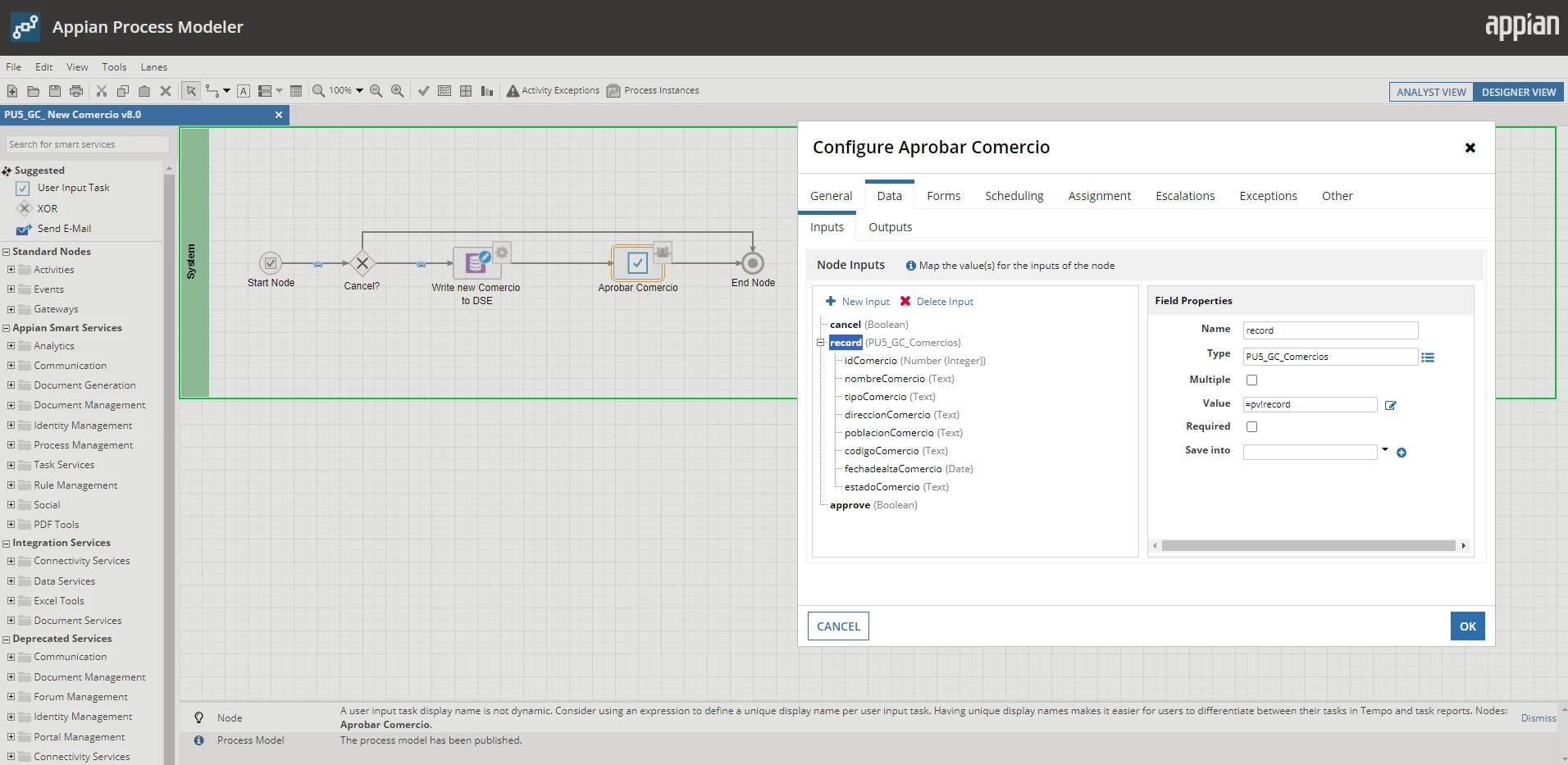Viewport: 1568px width, 765px height.
Task: Save the process model with the floppy disk icon
Action: pyautogui.click(x=55, y=91)
